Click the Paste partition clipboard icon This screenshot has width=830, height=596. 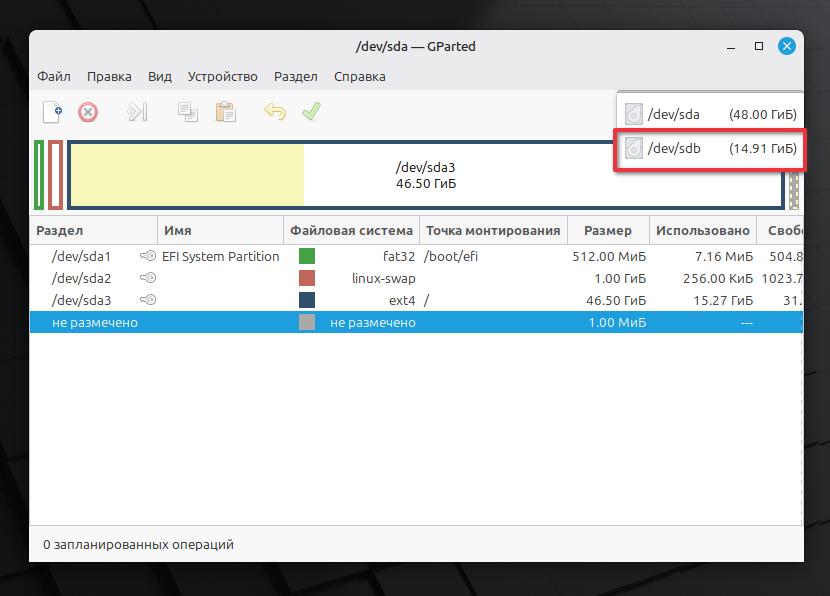pos(225,112)
